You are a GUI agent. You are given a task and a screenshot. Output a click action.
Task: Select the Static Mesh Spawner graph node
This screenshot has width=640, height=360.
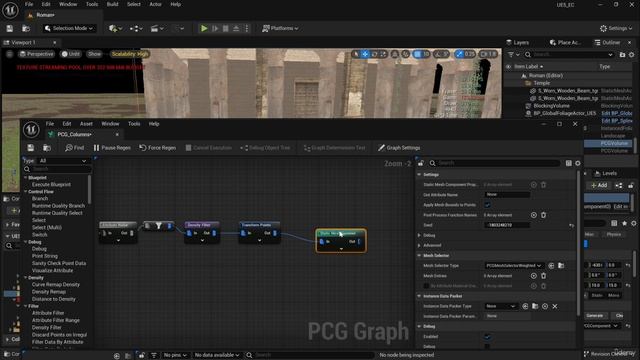tap(341, 241)
